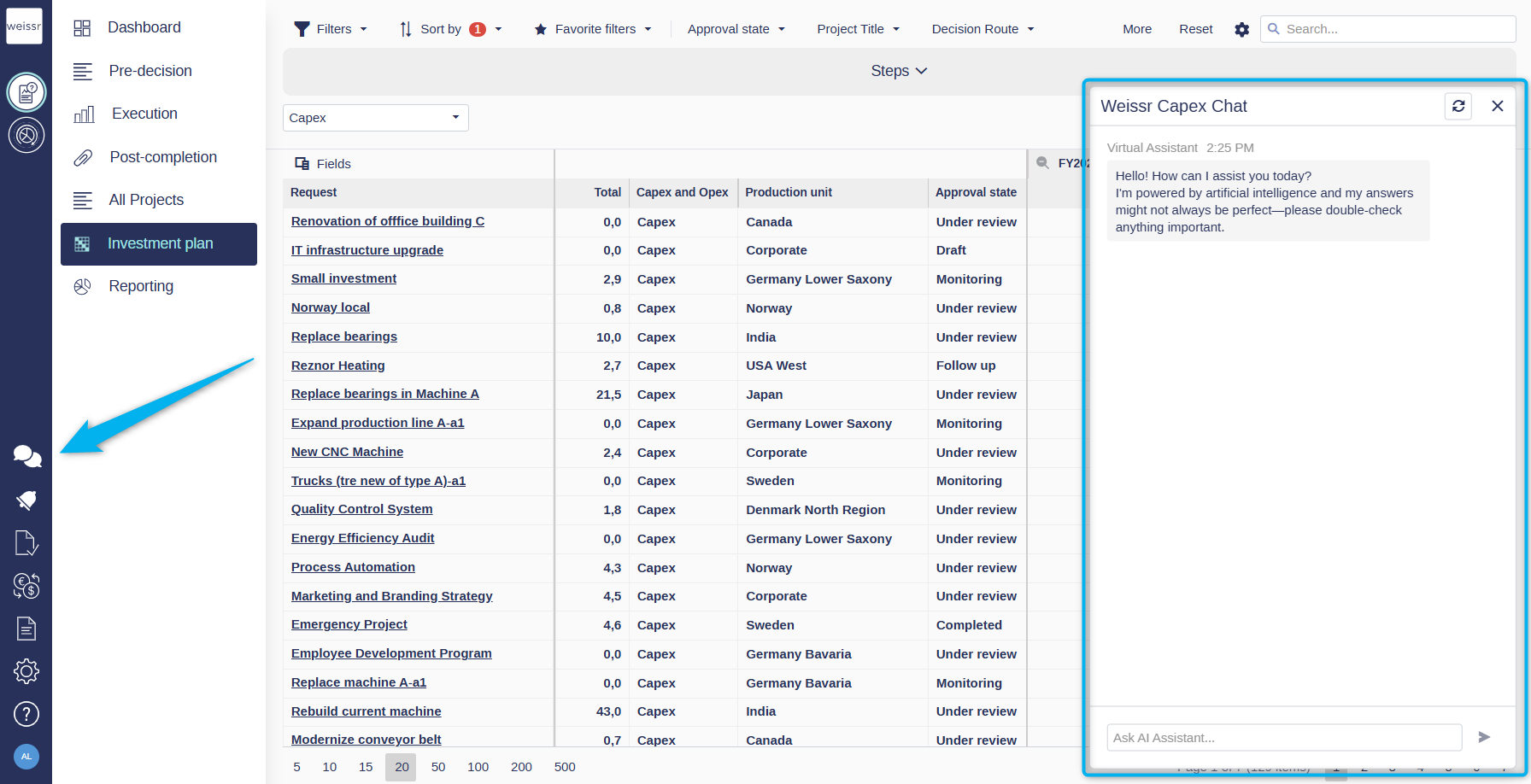Open the Sort by dropdown
Viewport: 1531px width, 784px height.
pyautogui.click(x=450, y=29)
